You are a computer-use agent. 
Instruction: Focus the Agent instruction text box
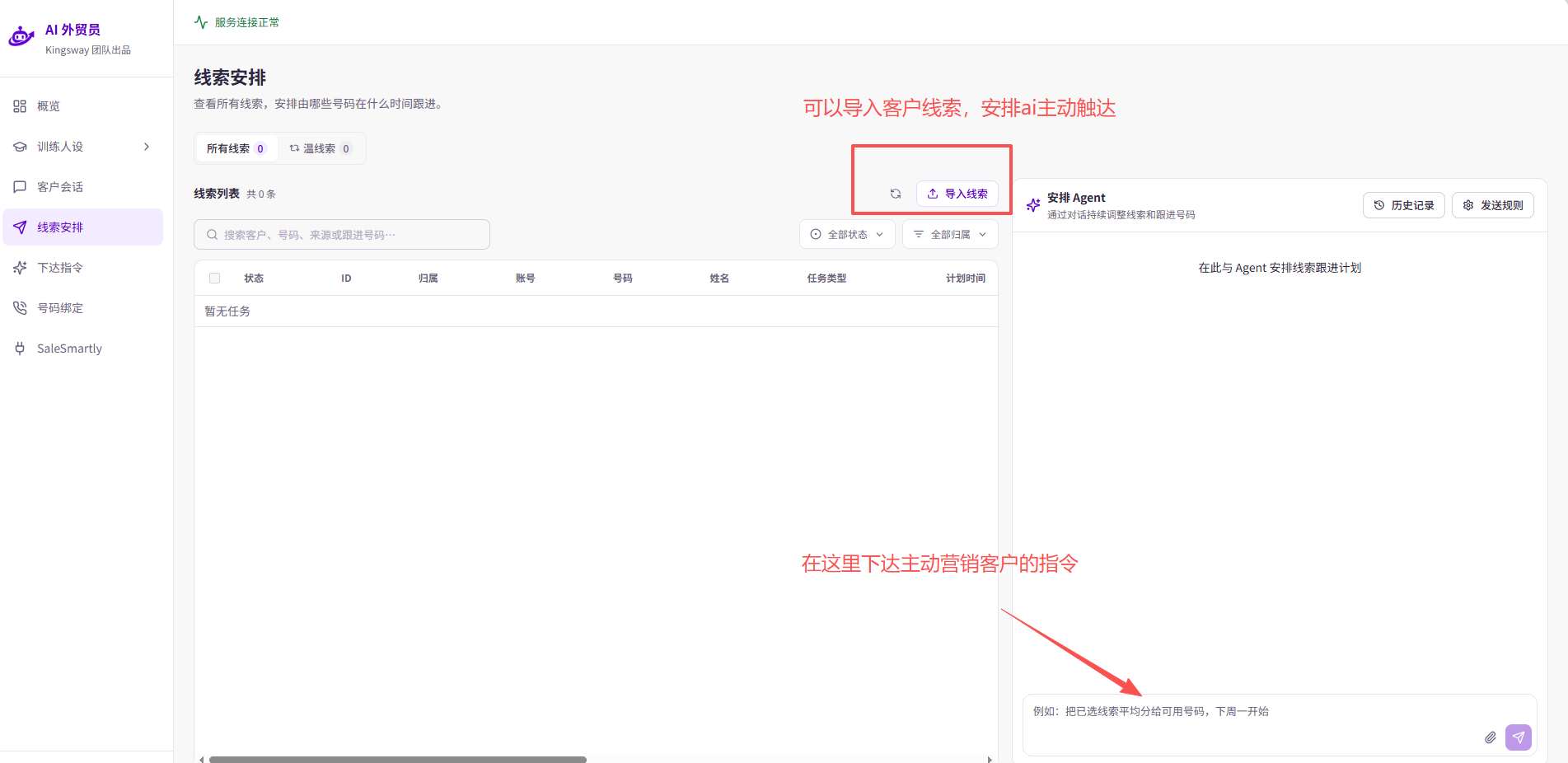coord(1280,724)
